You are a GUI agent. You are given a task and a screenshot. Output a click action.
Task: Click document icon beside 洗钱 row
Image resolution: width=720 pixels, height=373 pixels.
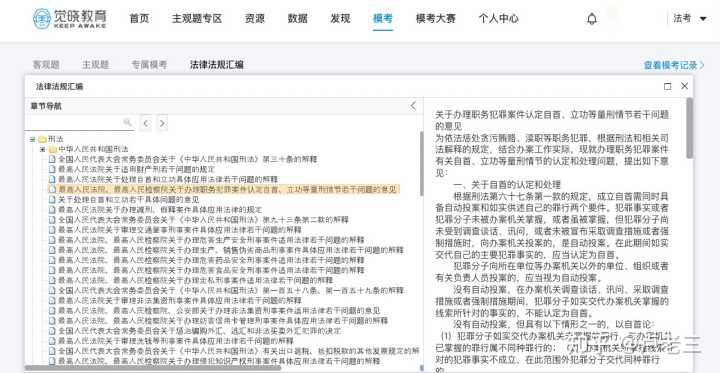pos(52,341)
